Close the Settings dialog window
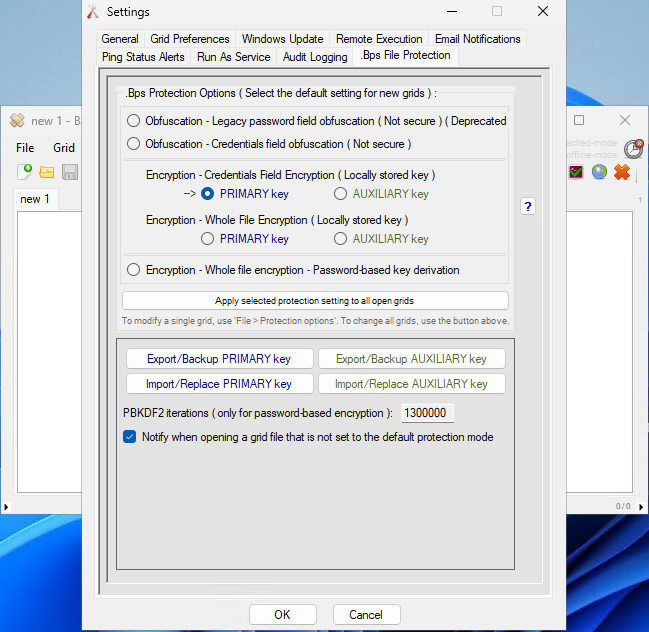Viewport: 649px width, 632px height. [x=543, y=11]
